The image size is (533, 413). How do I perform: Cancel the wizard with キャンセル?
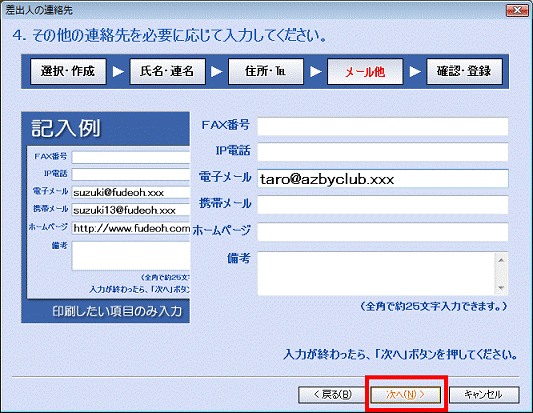(x=484, y=395)
